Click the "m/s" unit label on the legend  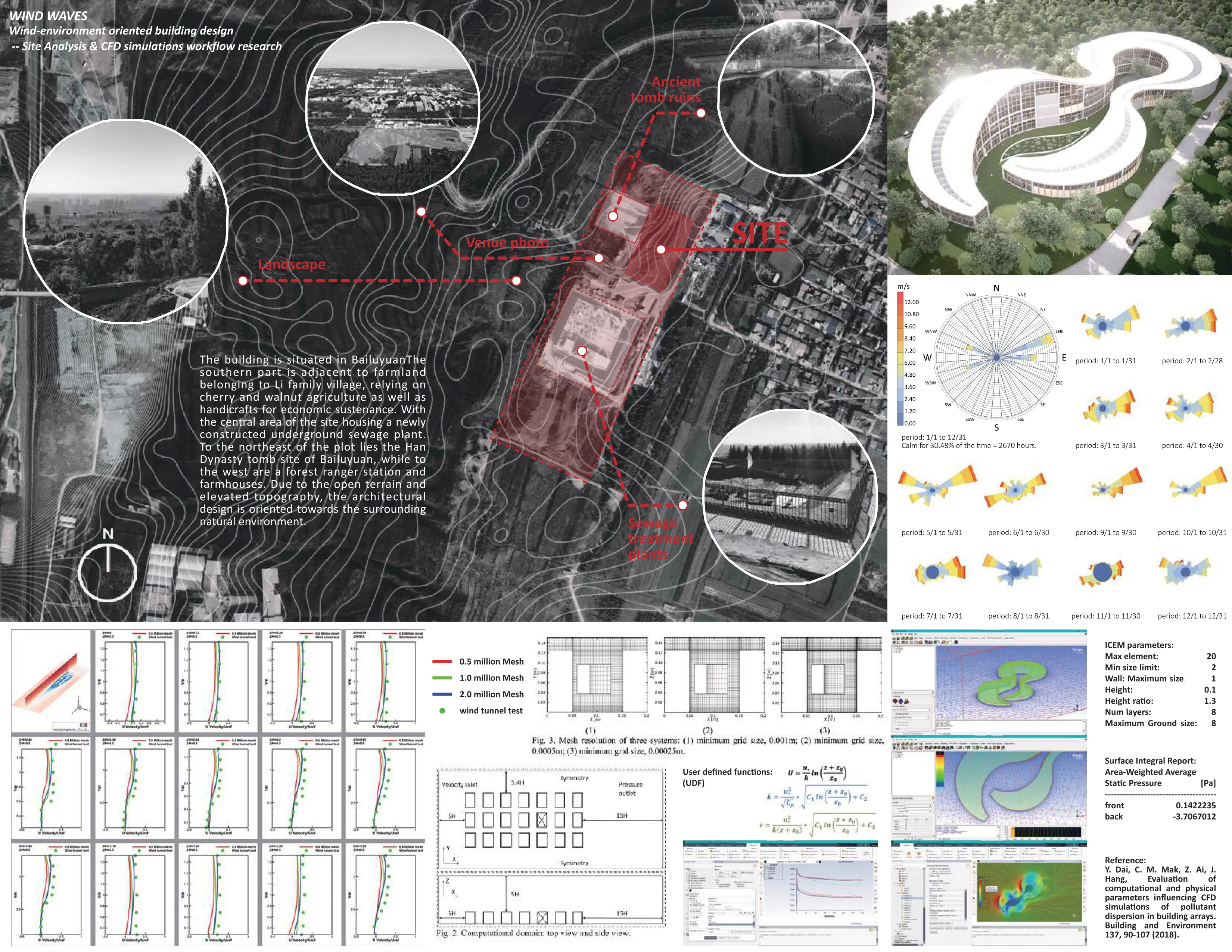tap(903, 286)
